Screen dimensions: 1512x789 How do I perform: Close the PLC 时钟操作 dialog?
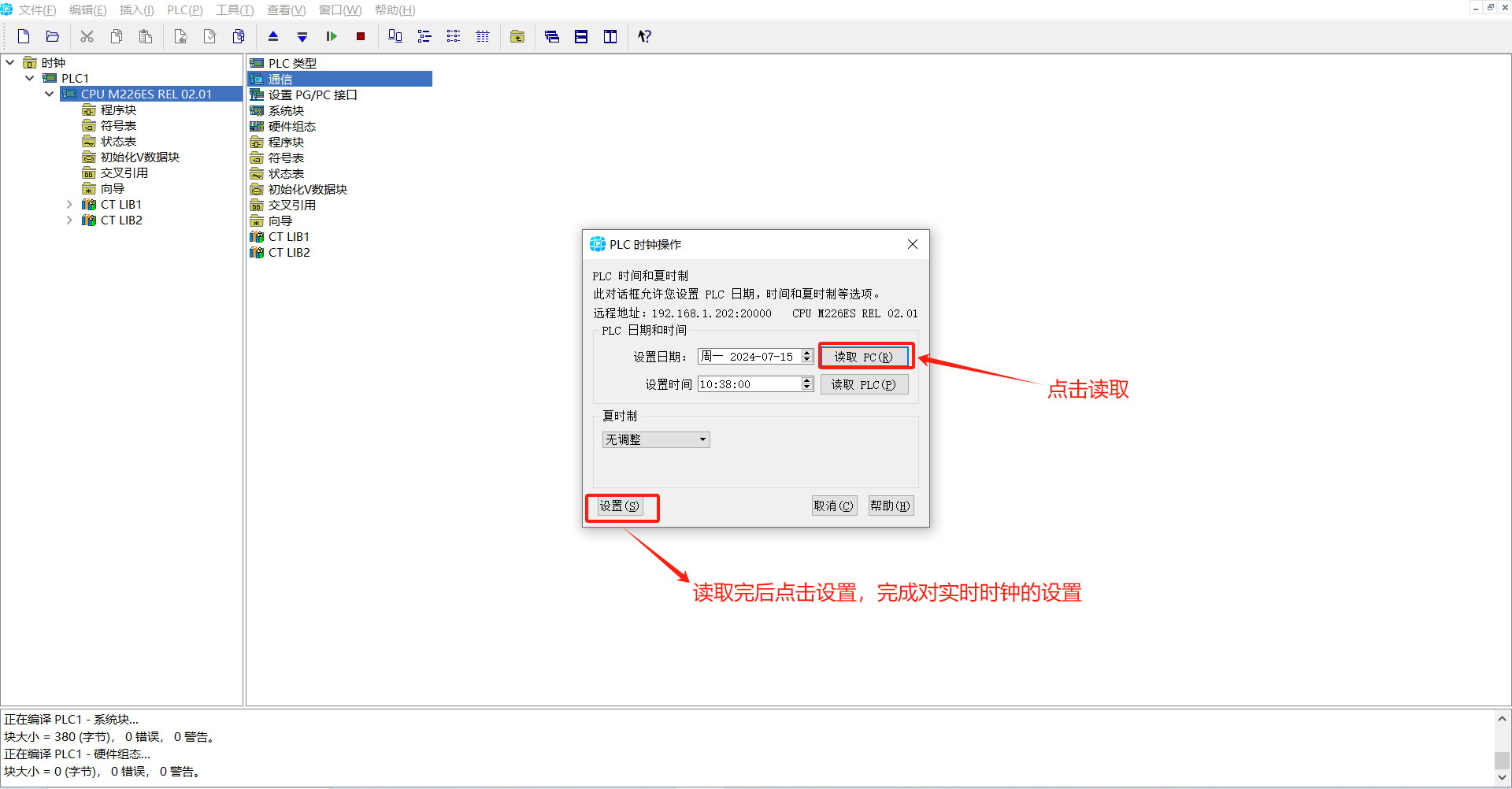coord(913,244)
